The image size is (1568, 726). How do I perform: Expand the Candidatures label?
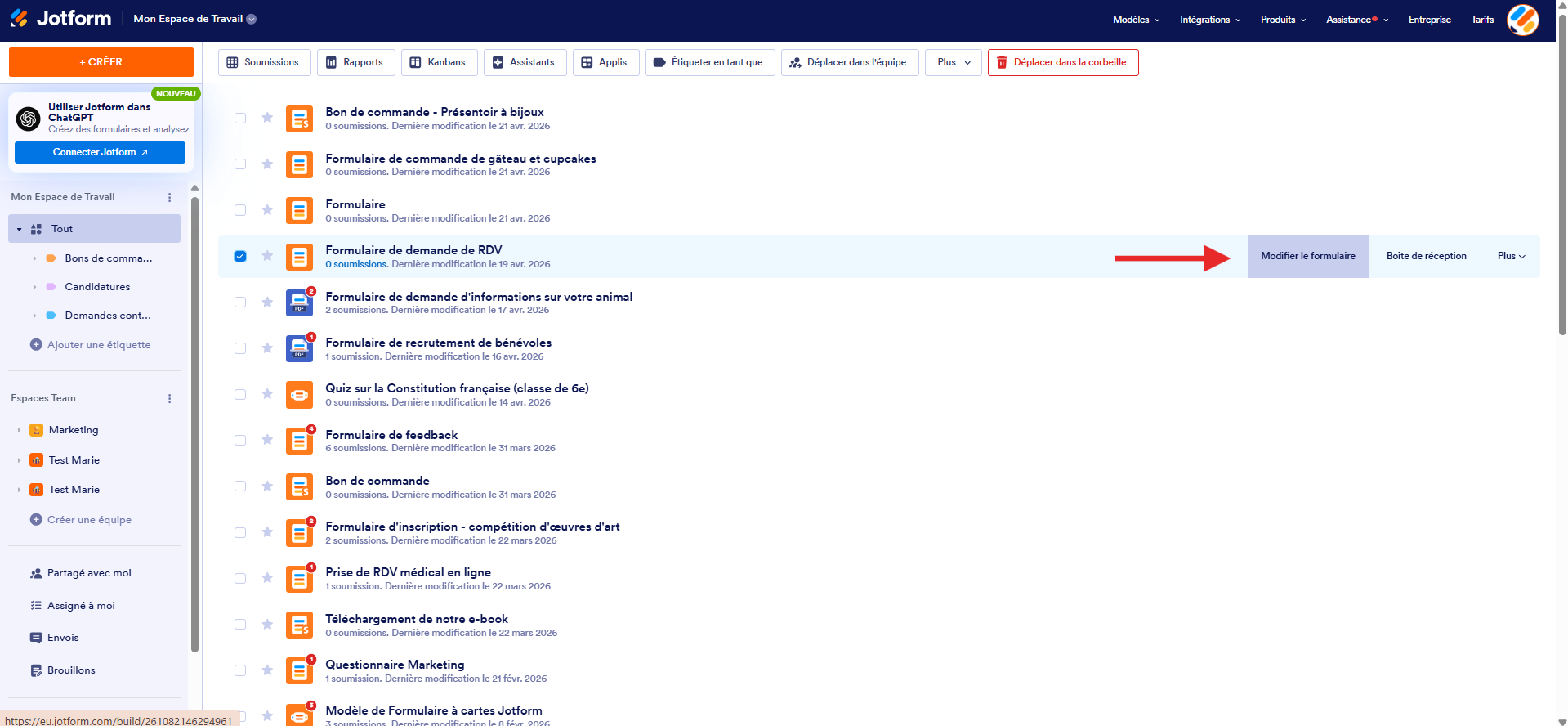[x=34, y=287]
